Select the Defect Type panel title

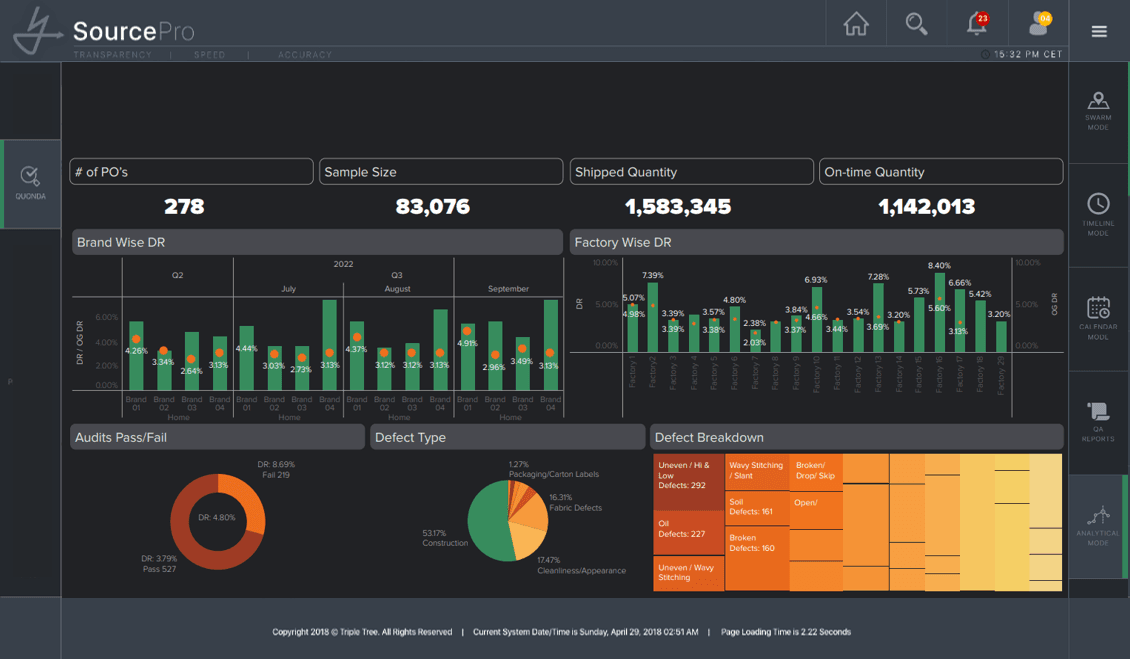[x=410, y=438]
